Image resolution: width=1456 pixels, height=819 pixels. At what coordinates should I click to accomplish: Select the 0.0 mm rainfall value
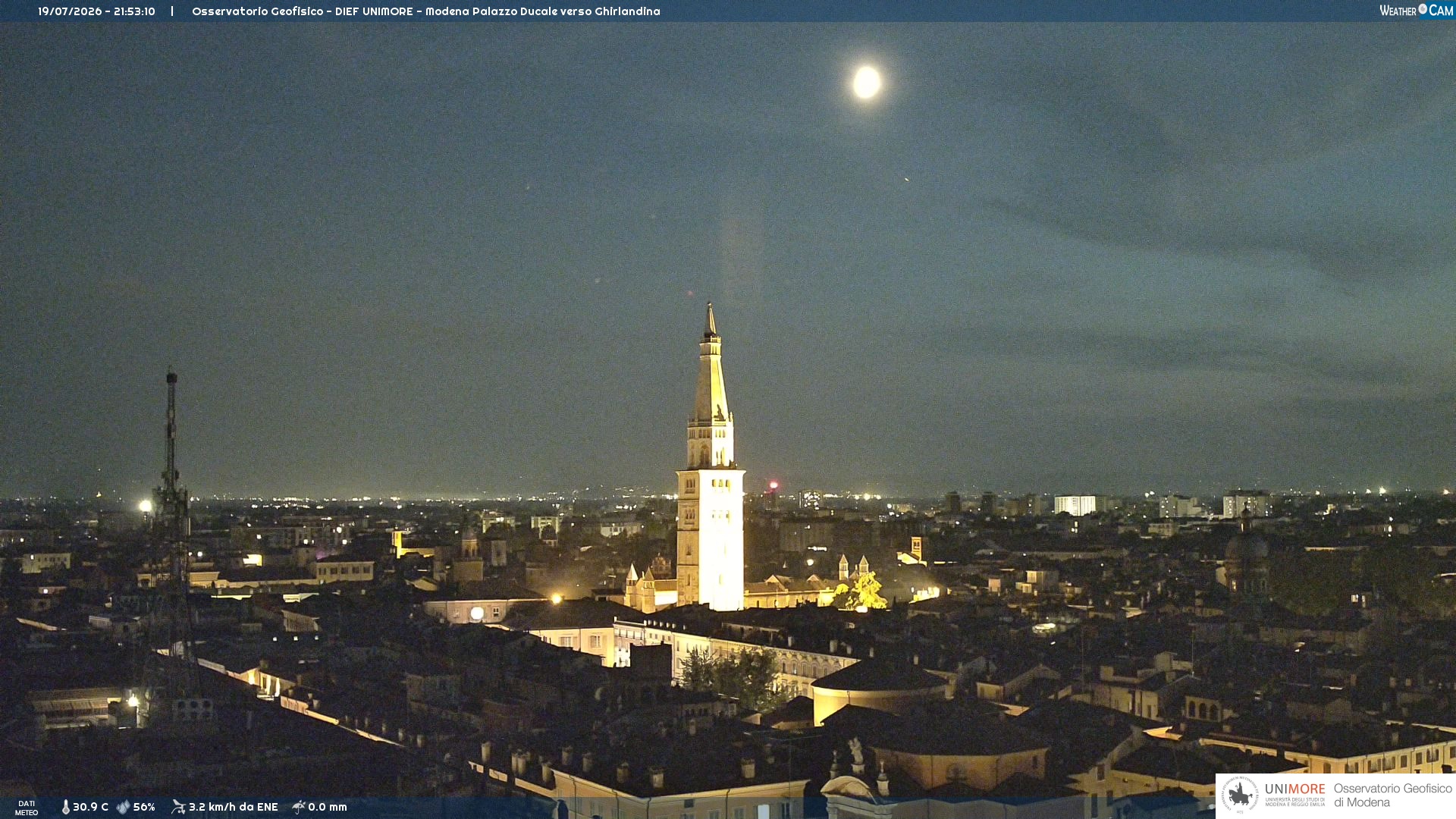click(x=328, y=807)
